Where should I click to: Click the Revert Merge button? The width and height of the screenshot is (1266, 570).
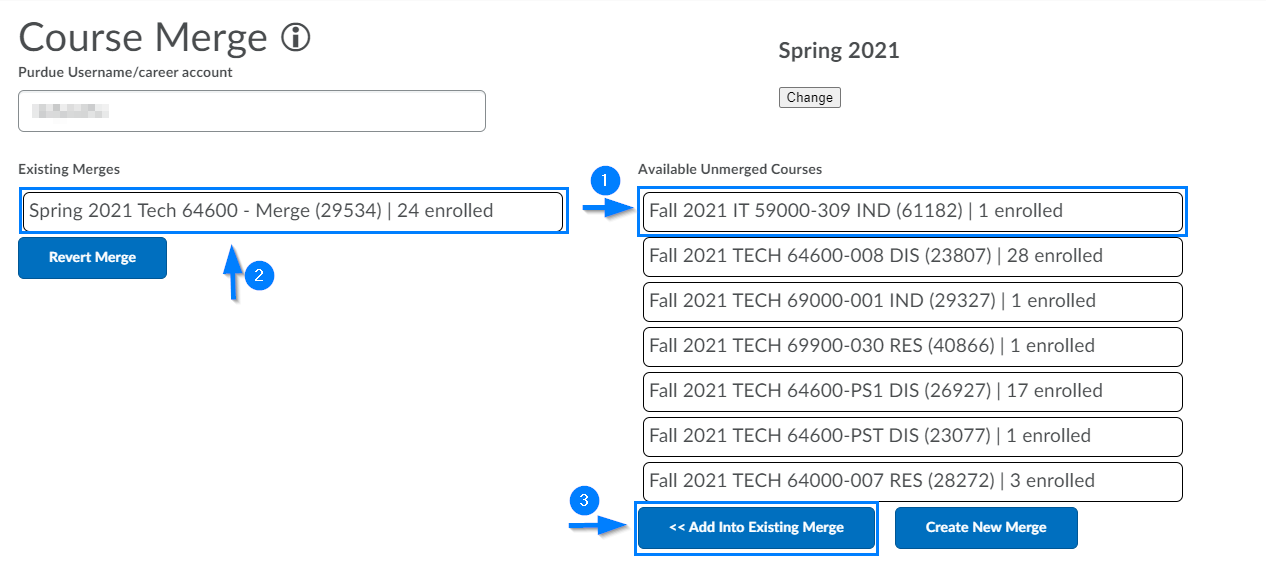pyautogui.click(x=92, y=258)
